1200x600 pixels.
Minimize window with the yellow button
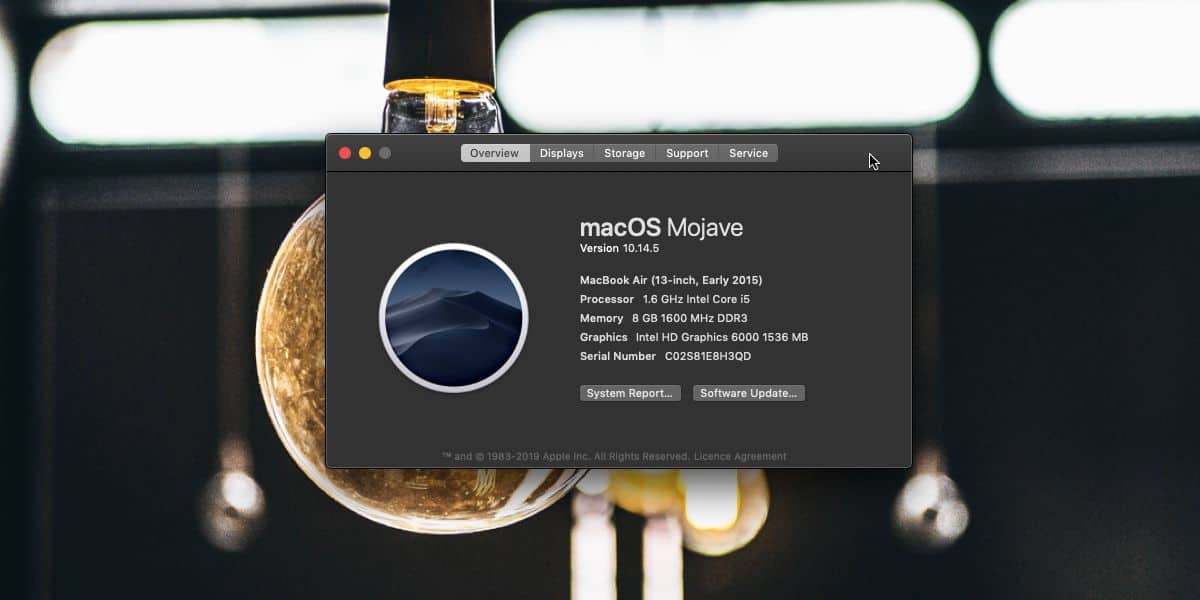365,153
